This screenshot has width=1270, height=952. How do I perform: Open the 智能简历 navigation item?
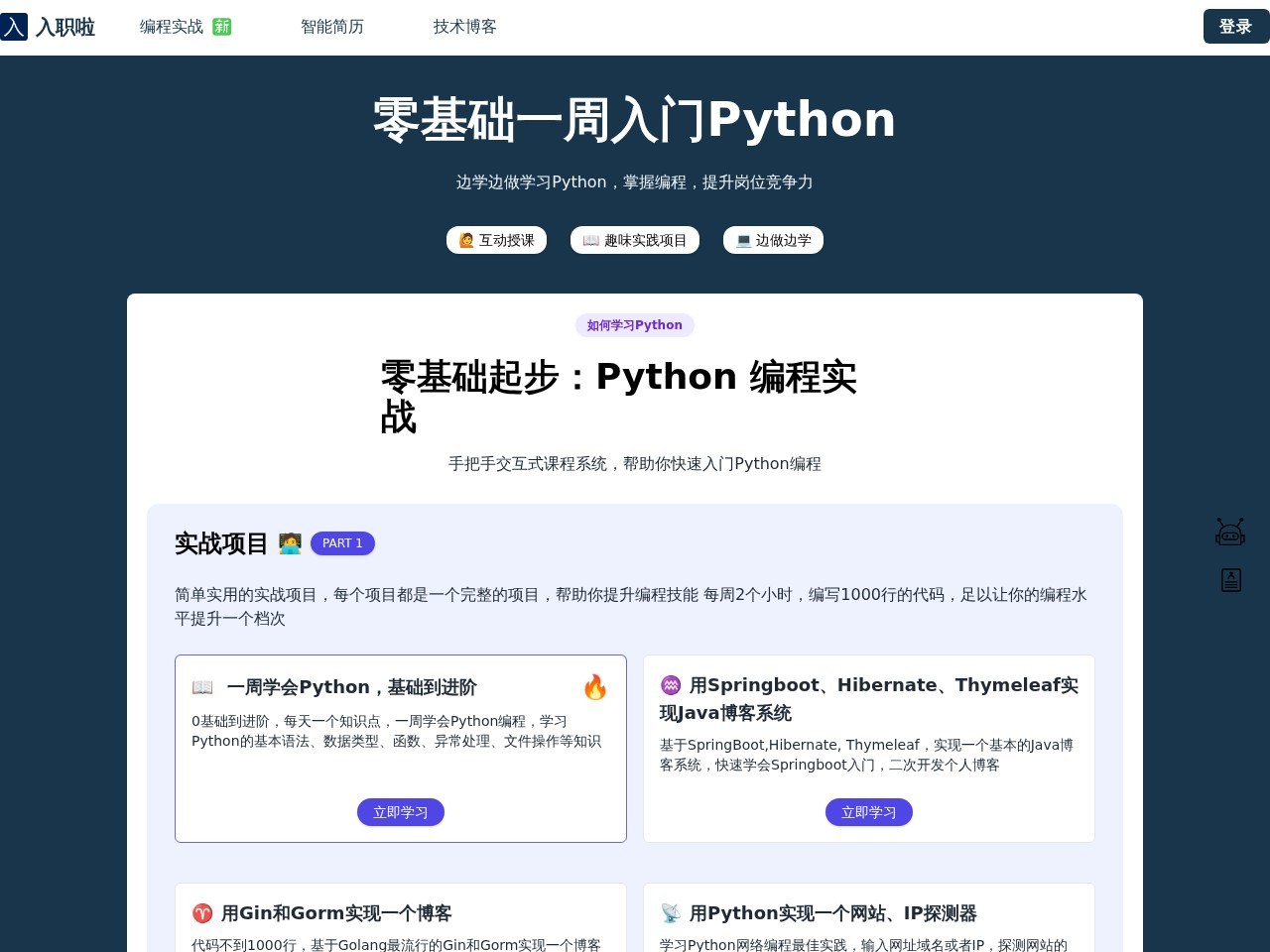pos(333,27)
